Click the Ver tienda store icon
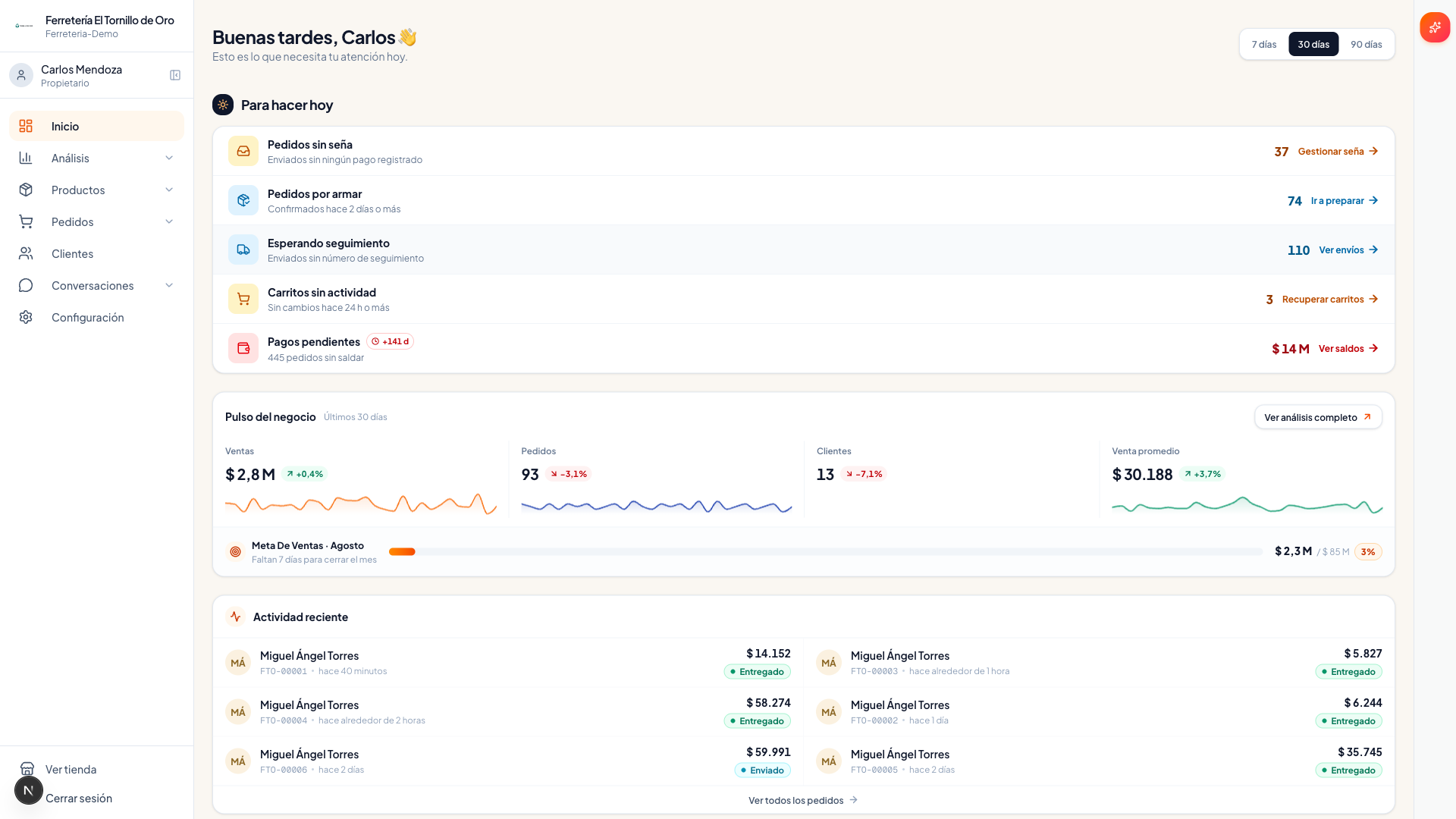1456x819 pixels. [27, 769]
